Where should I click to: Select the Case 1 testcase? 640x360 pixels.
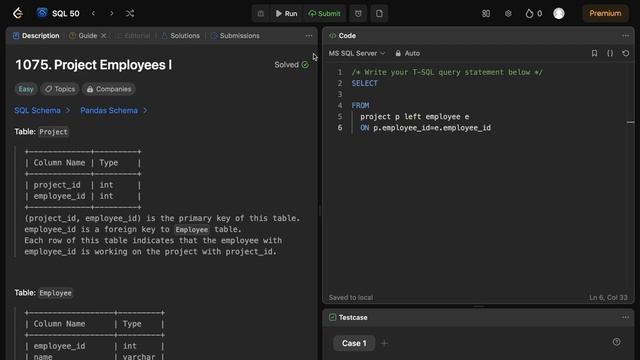(x=354, y=343)
